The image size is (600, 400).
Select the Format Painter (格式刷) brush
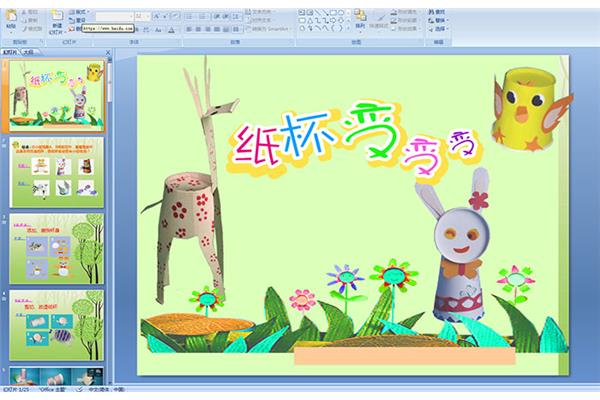(x=24, y=29)
